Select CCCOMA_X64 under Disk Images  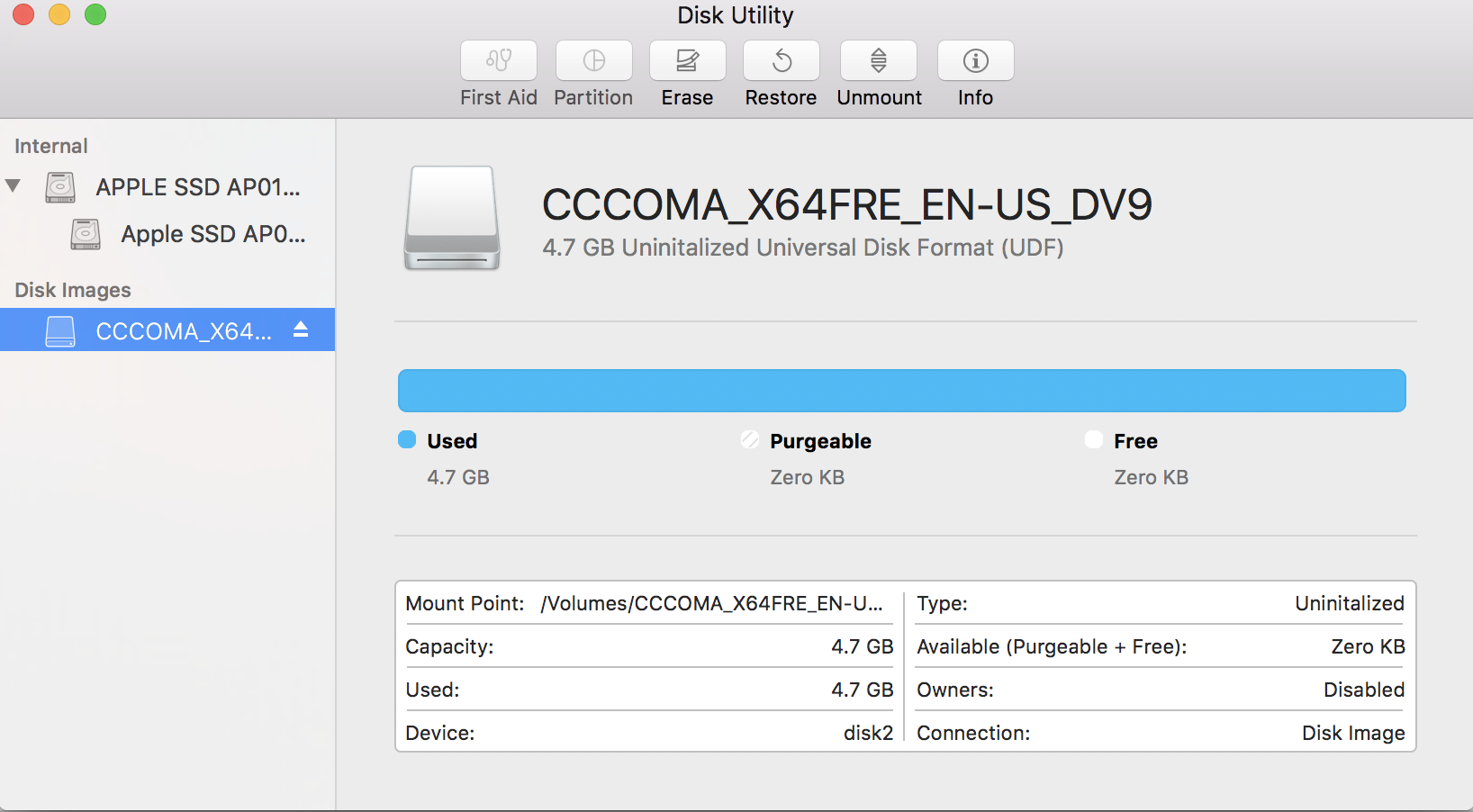(x=180, y=330)
